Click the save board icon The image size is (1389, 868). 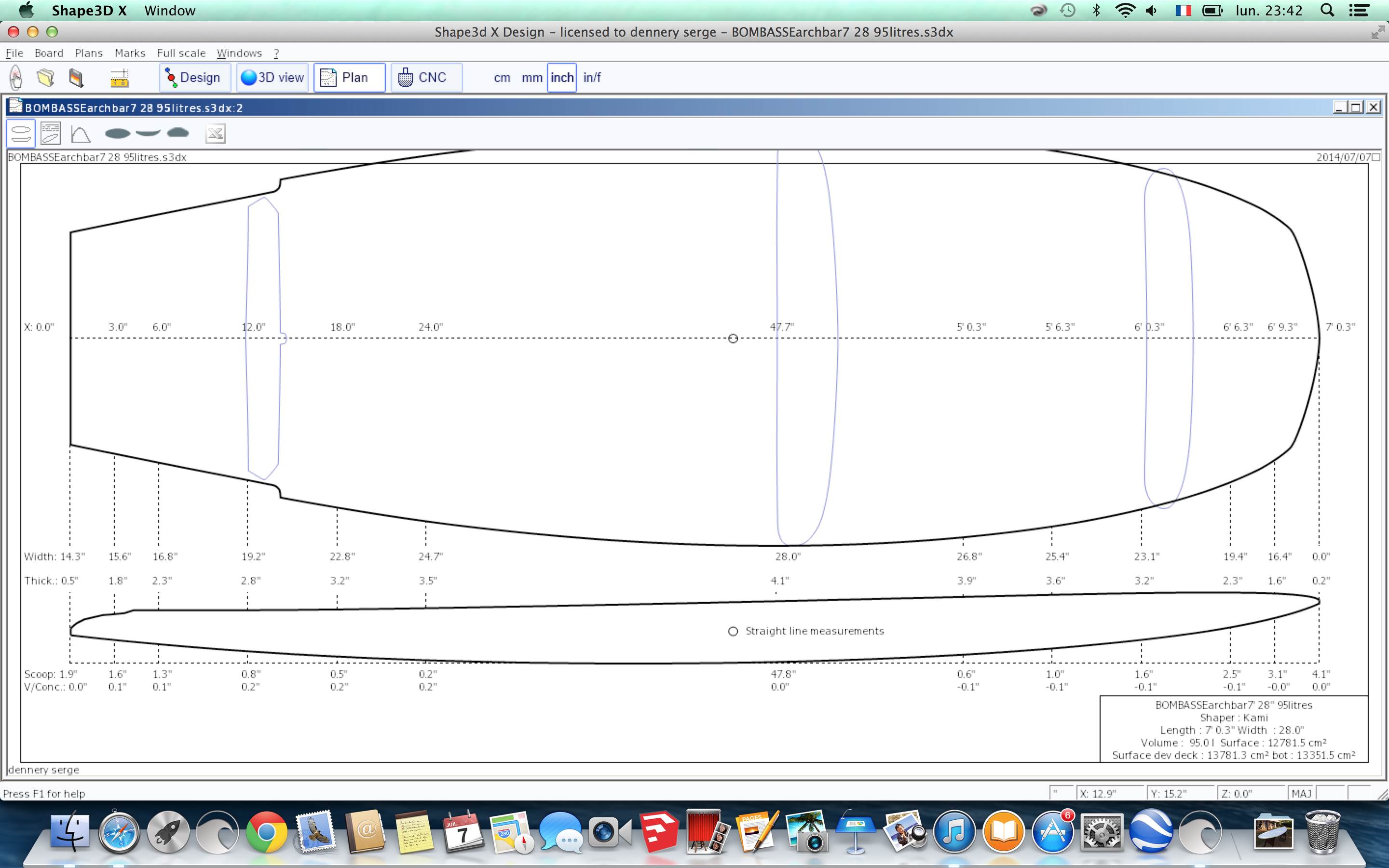click(x=76, y=78)
